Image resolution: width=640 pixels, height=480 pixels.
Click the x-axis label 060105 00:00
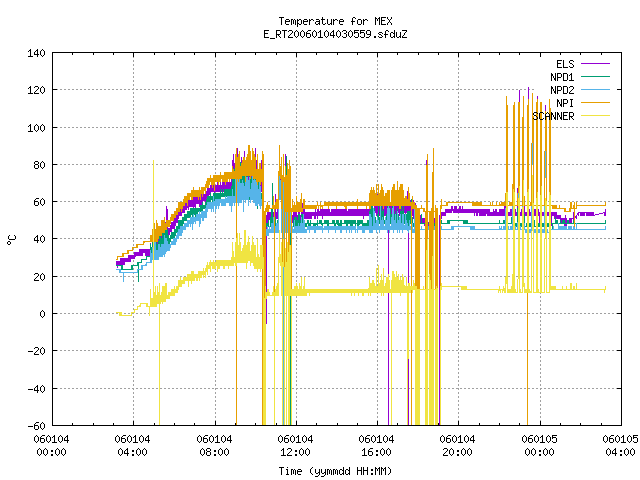tap(540, 446)
